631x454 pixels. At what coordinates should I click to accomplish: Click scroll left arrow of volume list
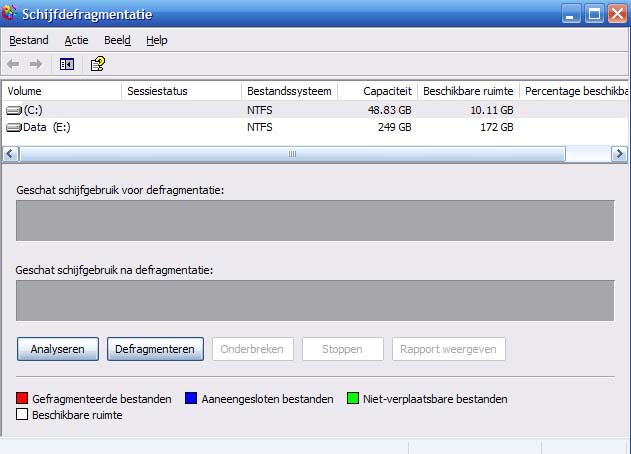tap(10, 154)
